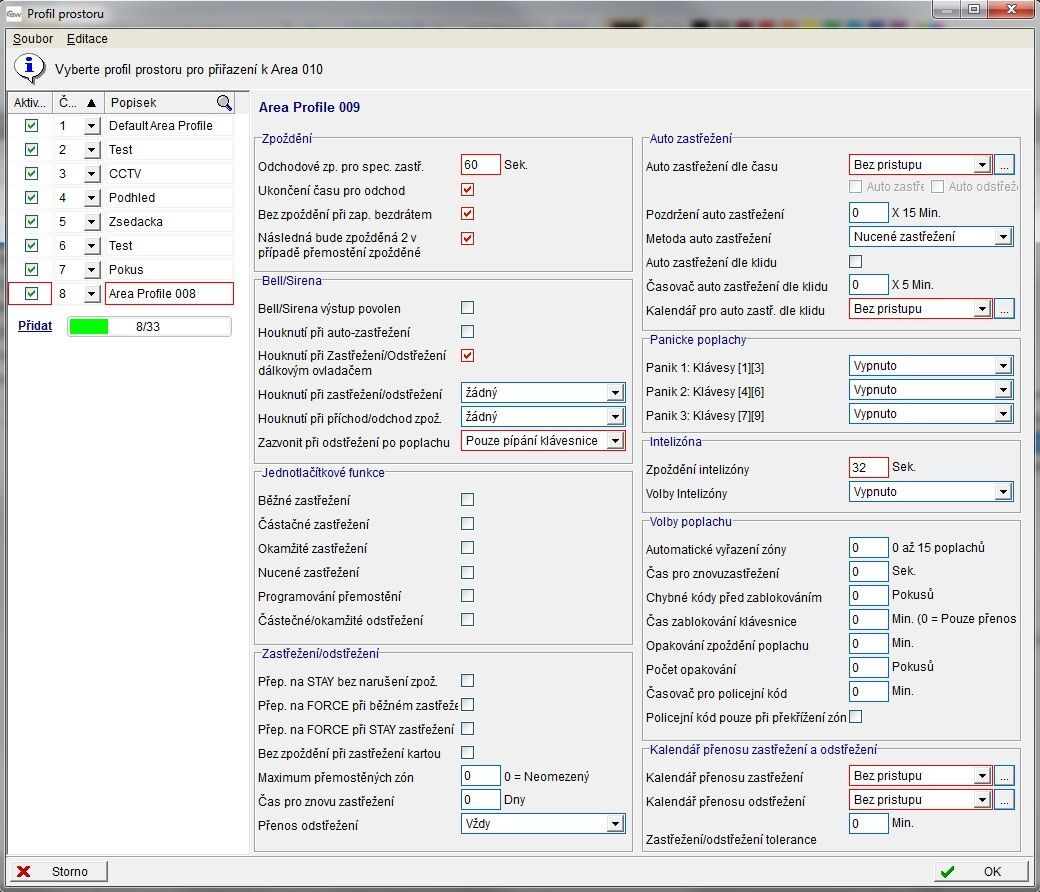This screenshot has width=1040, height=892.
Task: Expand Metoda auto zastřežení dropdown
Action: (x=1003, y=237)
